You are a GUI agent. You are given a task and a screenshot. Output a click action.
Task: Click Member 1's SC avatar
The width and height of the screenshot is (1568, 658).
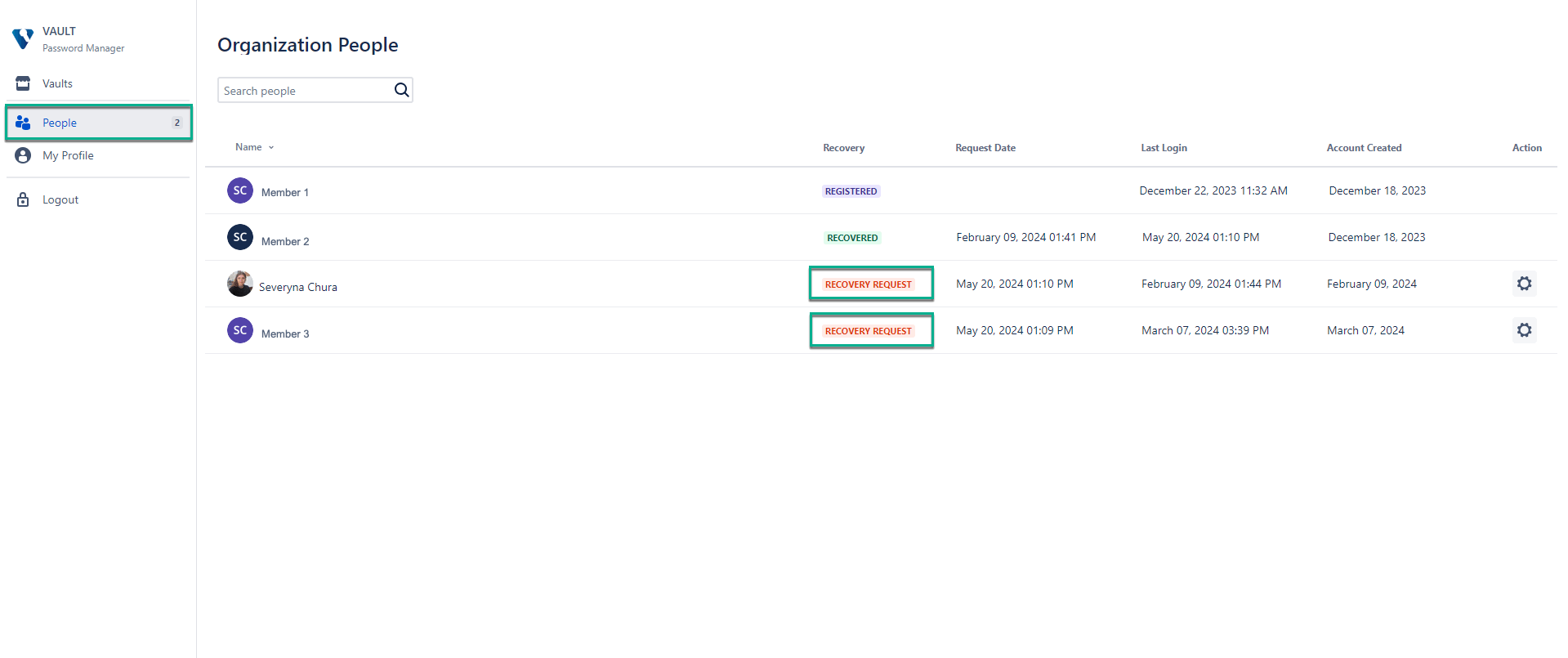pyautogui.click(x=239, y=190)
